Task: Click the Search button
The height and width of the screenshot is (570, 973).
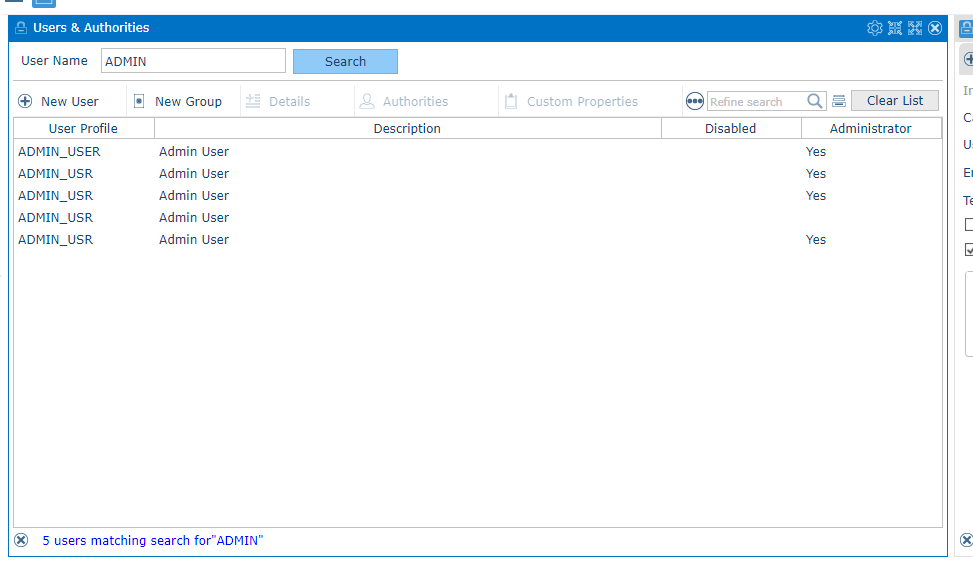Action: [x=345, y=61]
